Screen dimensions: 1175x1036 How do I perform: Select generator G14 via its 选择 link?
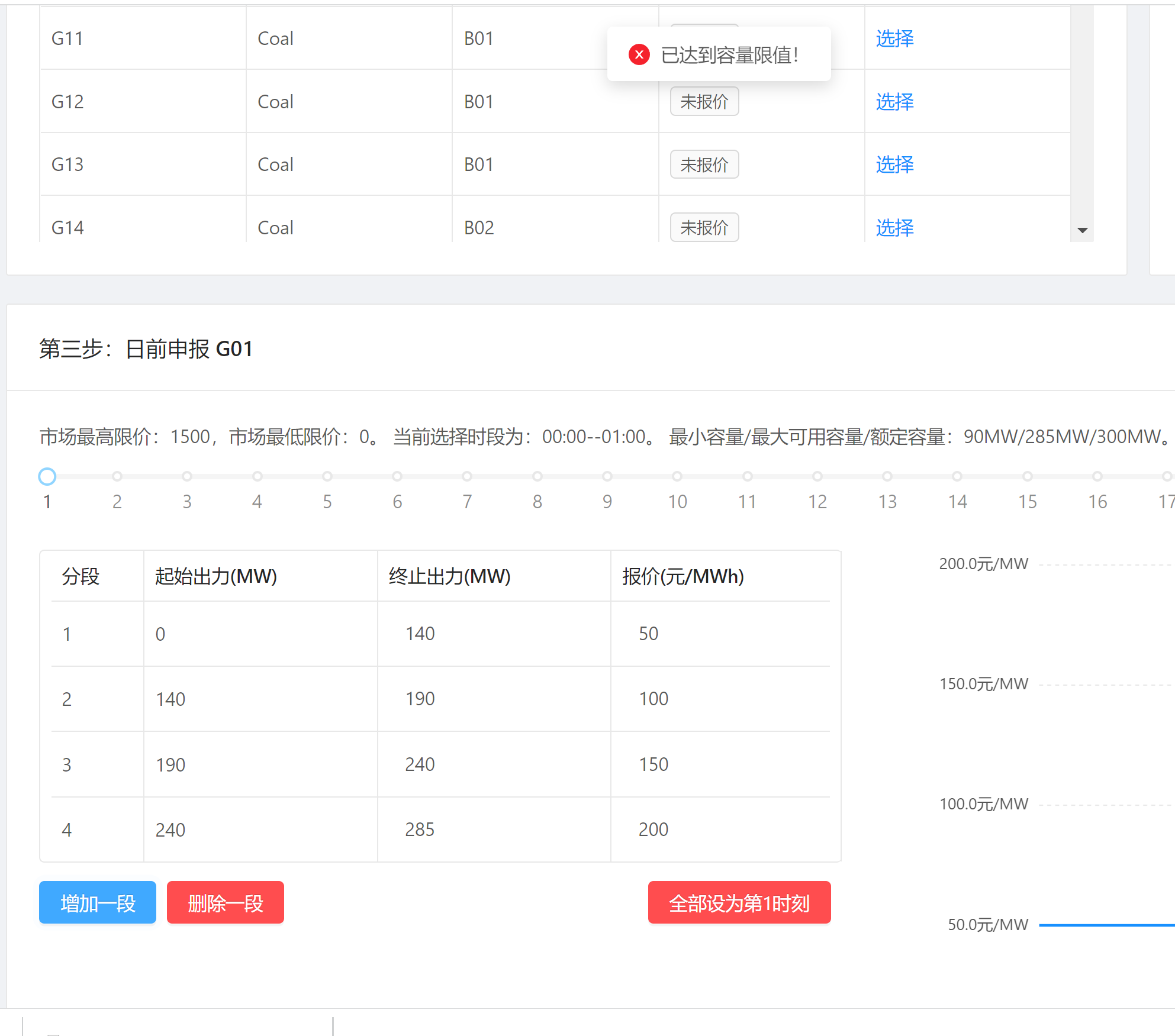tap(894, 228)
